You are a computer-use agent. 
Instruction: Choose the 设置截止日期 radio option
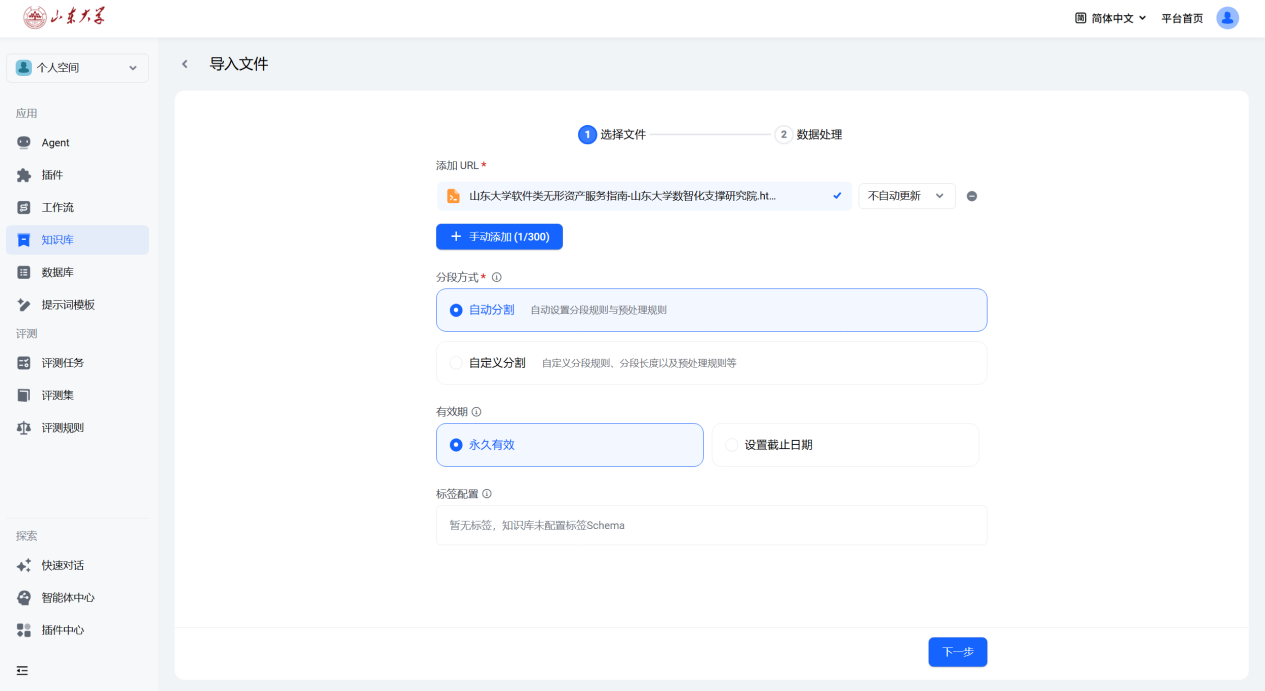[x=732, y=445]
